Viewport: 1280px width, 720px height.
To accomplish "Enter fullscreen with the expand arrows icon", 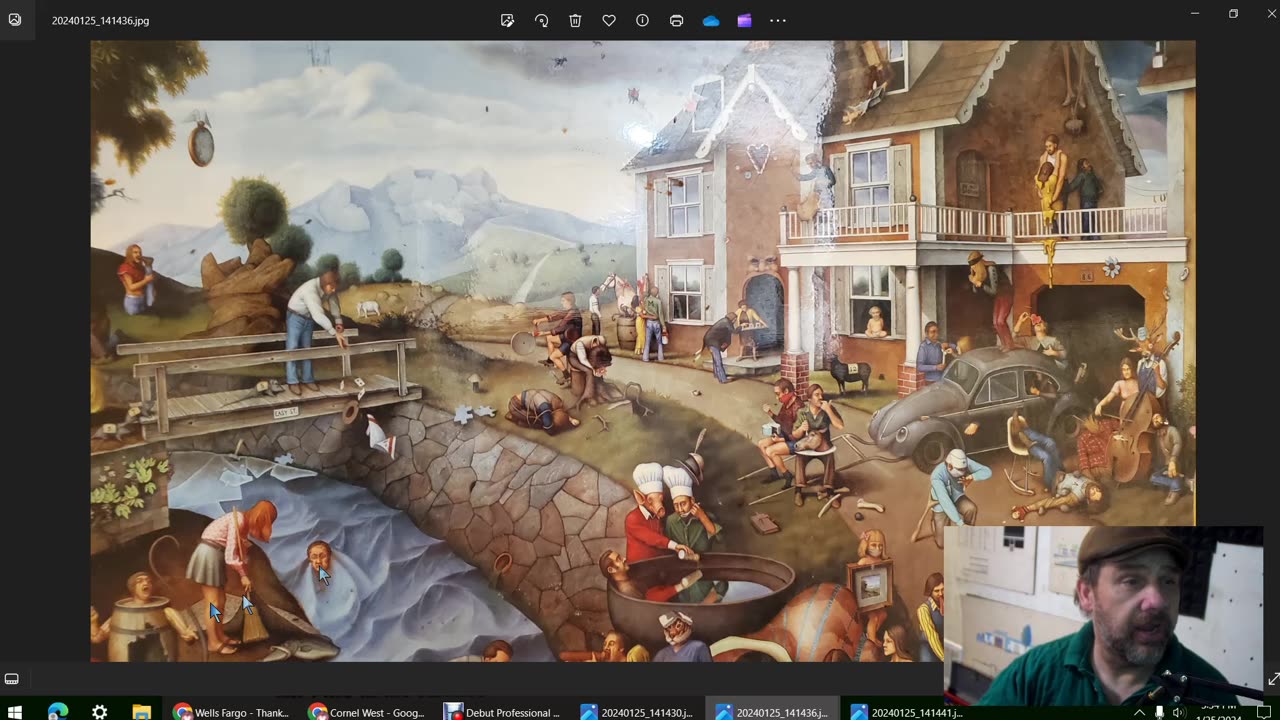I will [1273, 680].
